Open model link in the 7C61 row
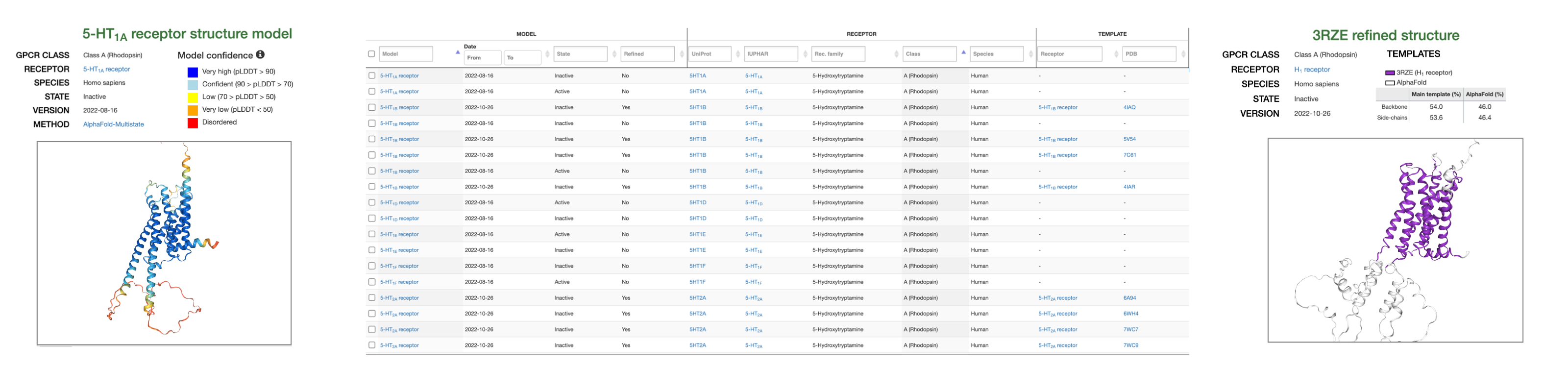The height and width of the screenshot is (392, 1568). (x=399, y=155)
